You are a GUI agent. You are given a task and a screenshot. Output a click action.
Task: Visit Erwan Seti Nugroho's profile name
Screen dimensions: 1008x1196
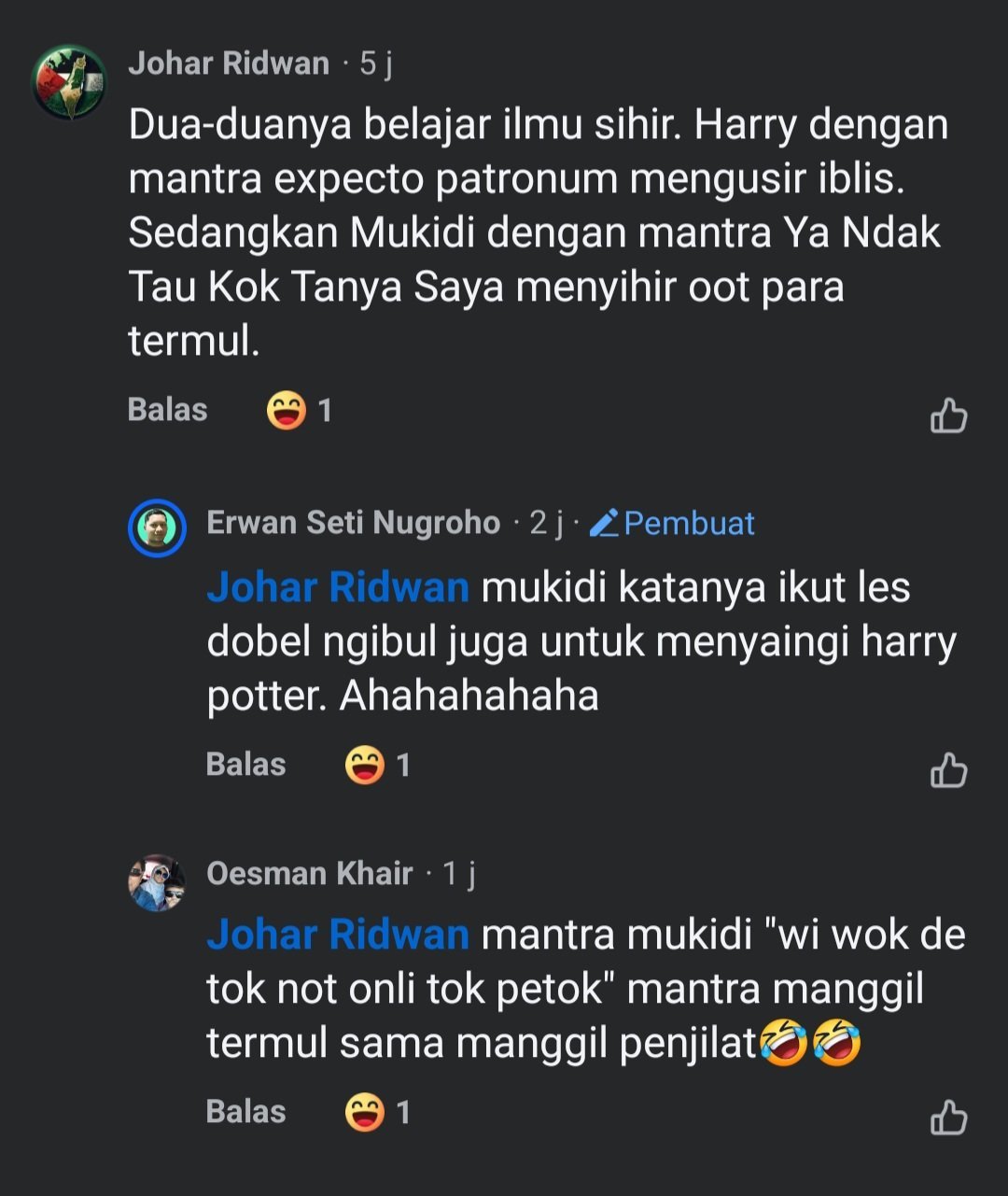click(353, 523)
